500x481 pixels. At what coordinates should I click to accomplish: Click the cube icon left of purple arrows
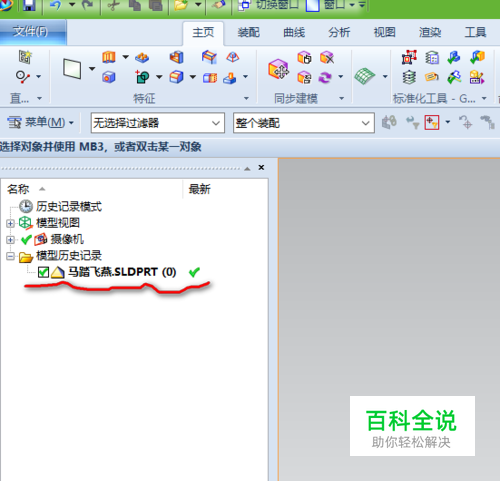point(304,78)
